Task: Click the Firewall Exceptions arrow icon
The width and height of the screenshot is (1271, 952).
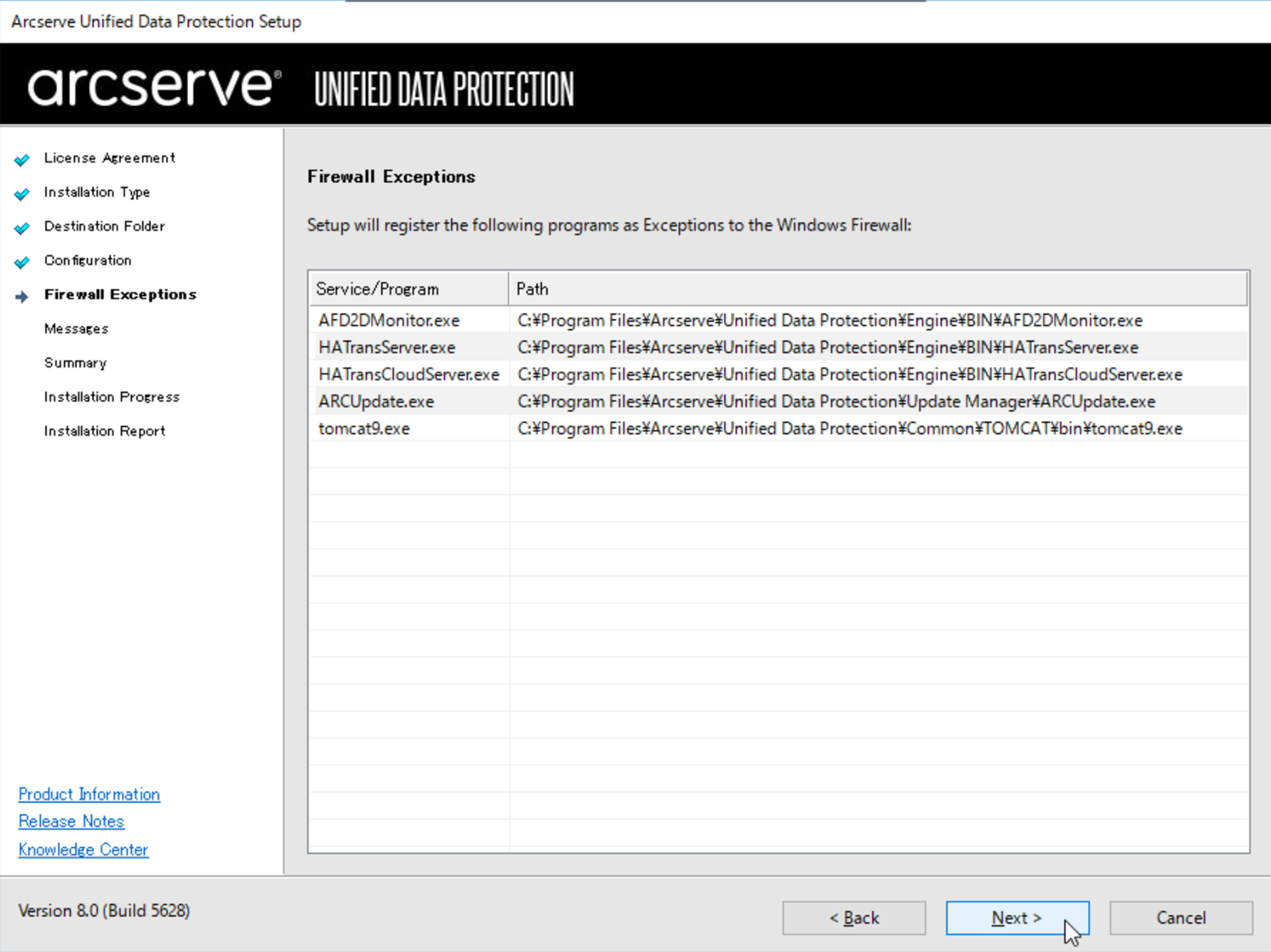Action: click(22, 296)
